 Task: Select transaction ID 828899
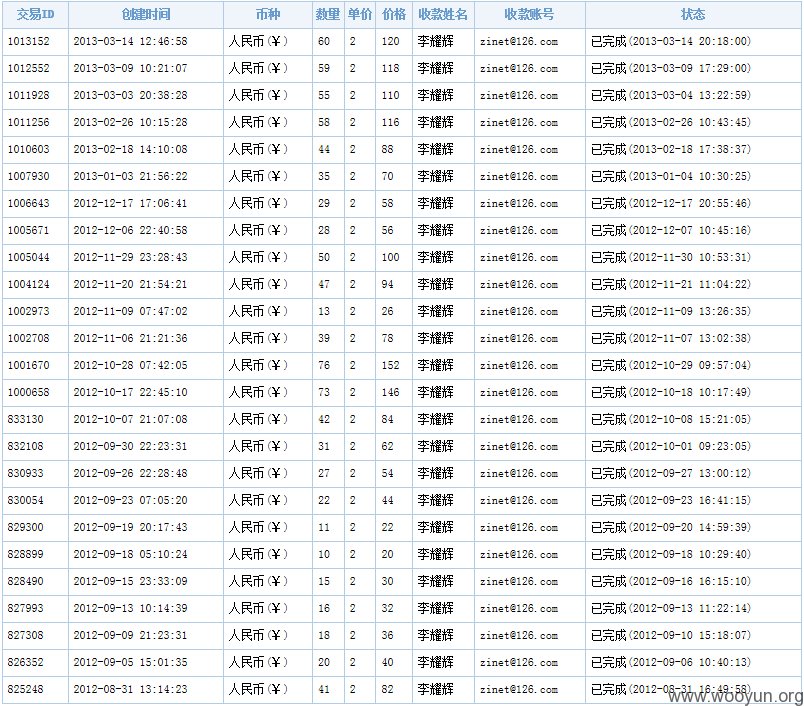[26, 554]
